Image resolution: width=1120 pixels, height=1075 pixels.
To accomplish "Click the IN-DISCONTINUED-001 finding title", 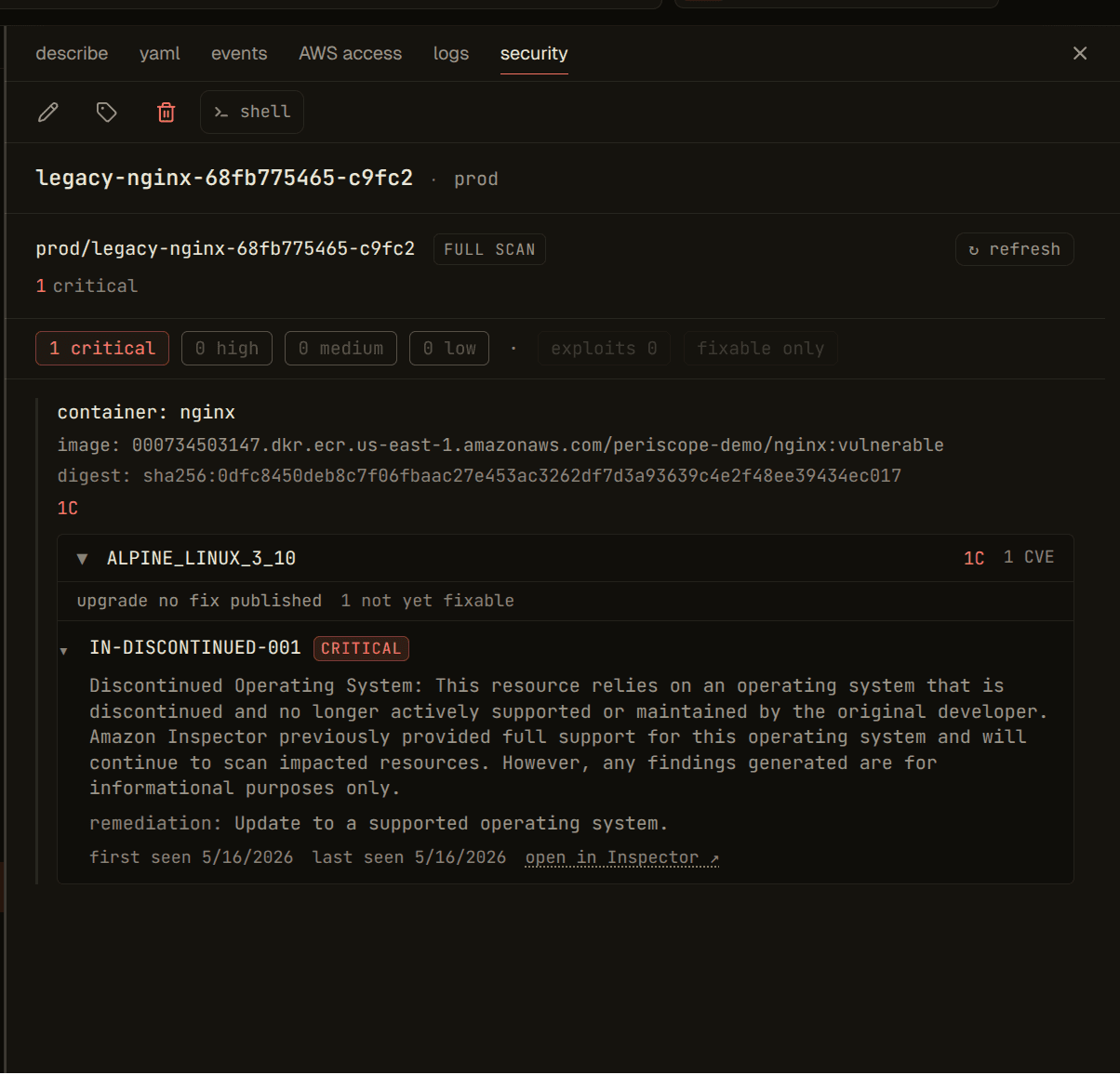I will coord(195,647).
